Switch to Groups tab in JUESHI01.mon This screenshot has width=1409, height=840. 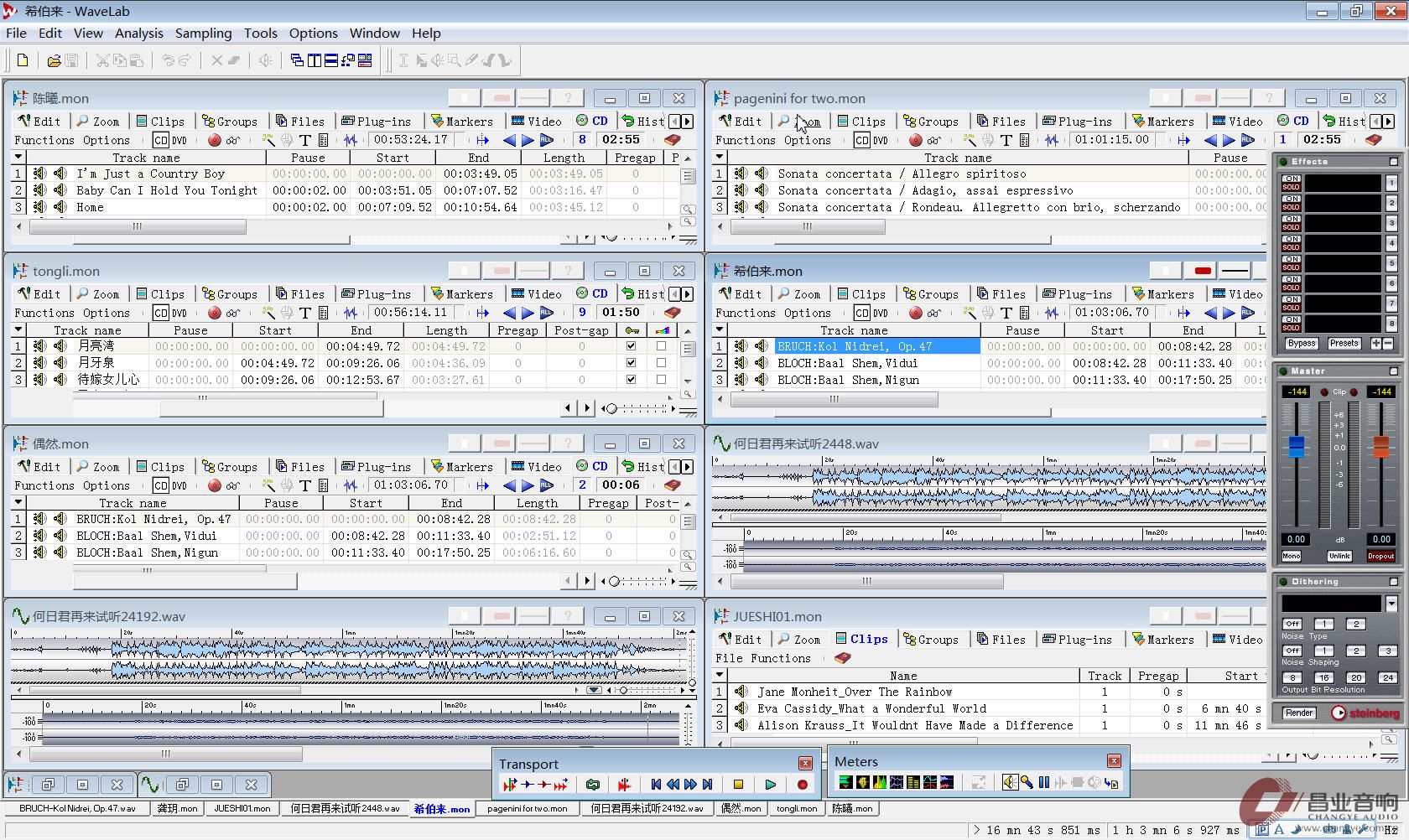(930, 640)
